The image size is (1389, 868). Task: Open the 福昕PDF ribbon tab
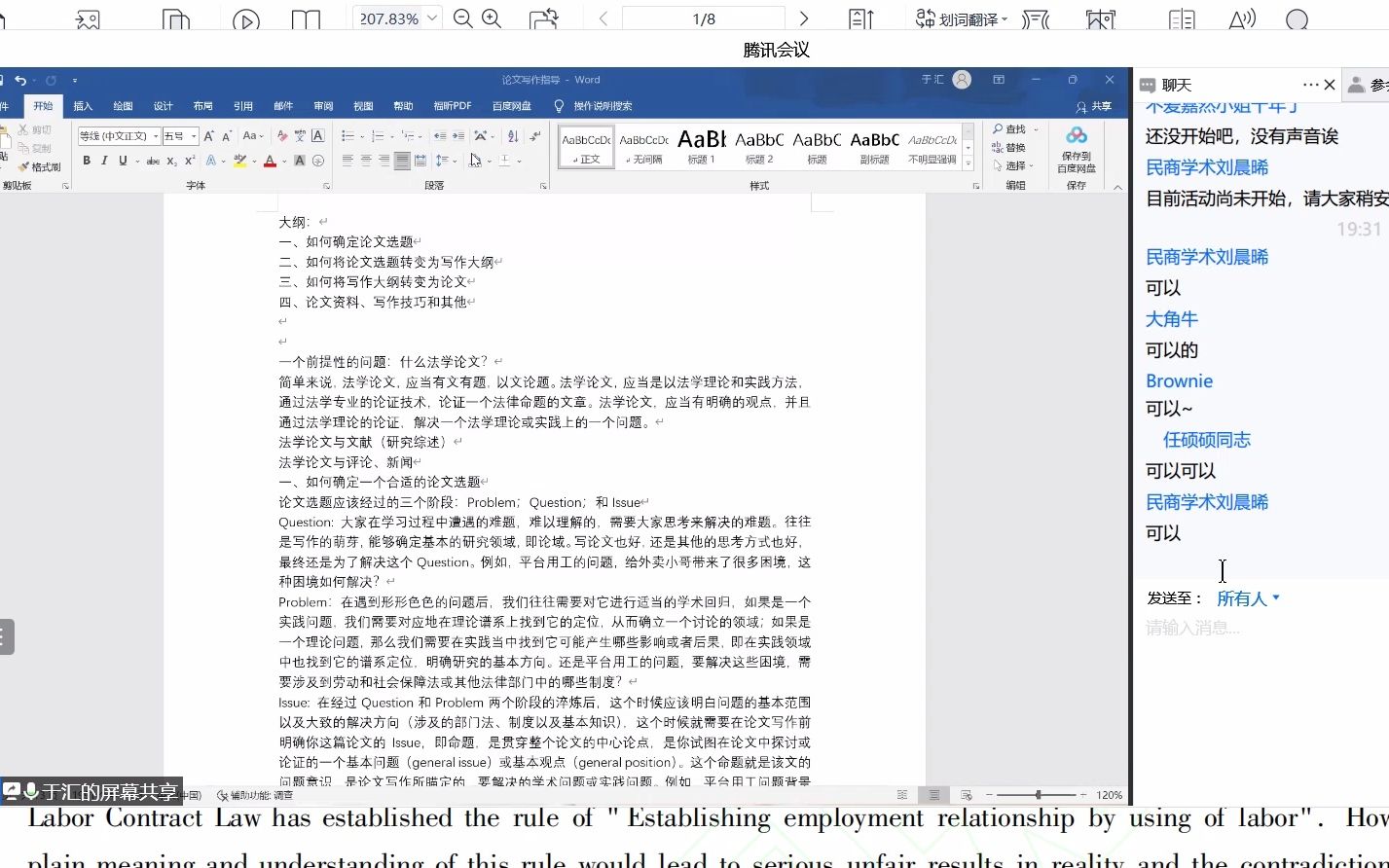[x=453, y=106]
